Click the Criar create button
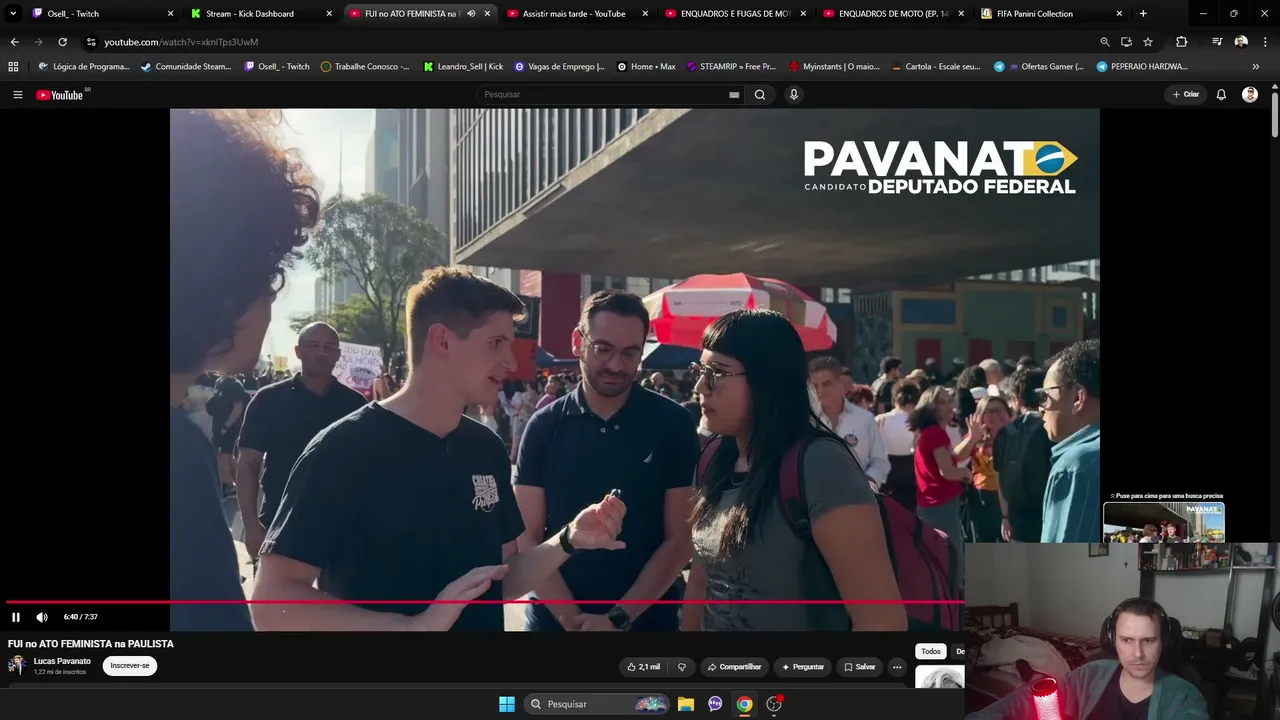1280x720 pixels. point(1186,95)
